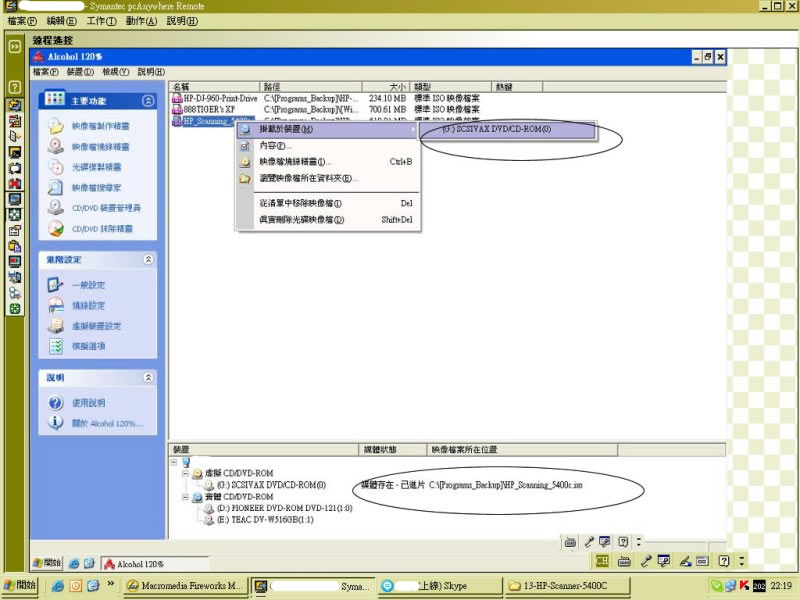This screenshot has height=600, width=800.
Task: Switch to Skype taskbar button
Action: tap(440, 586)
